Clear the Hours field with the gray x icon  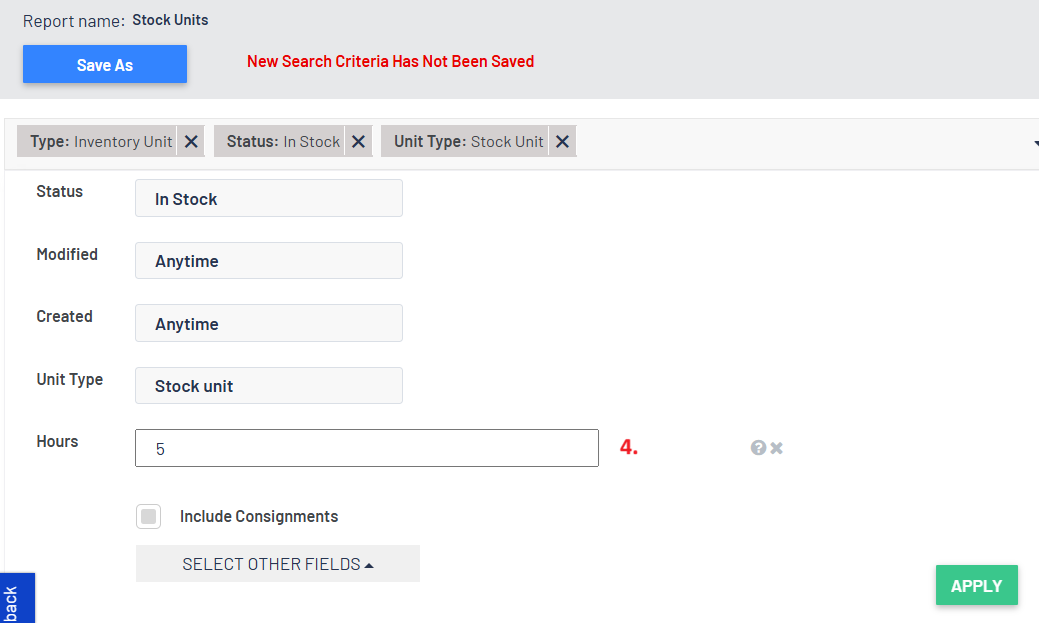777,448
